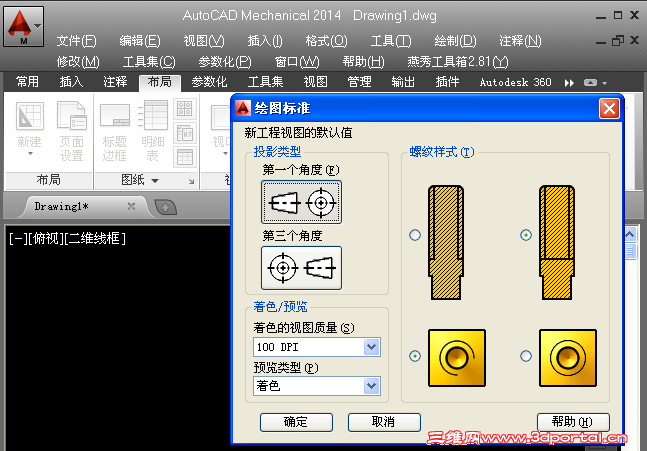The width and height of the screenshot is (647, 451).
Task: Switch to the 工具集 ribbon tab
Action: tap(265, 82)
